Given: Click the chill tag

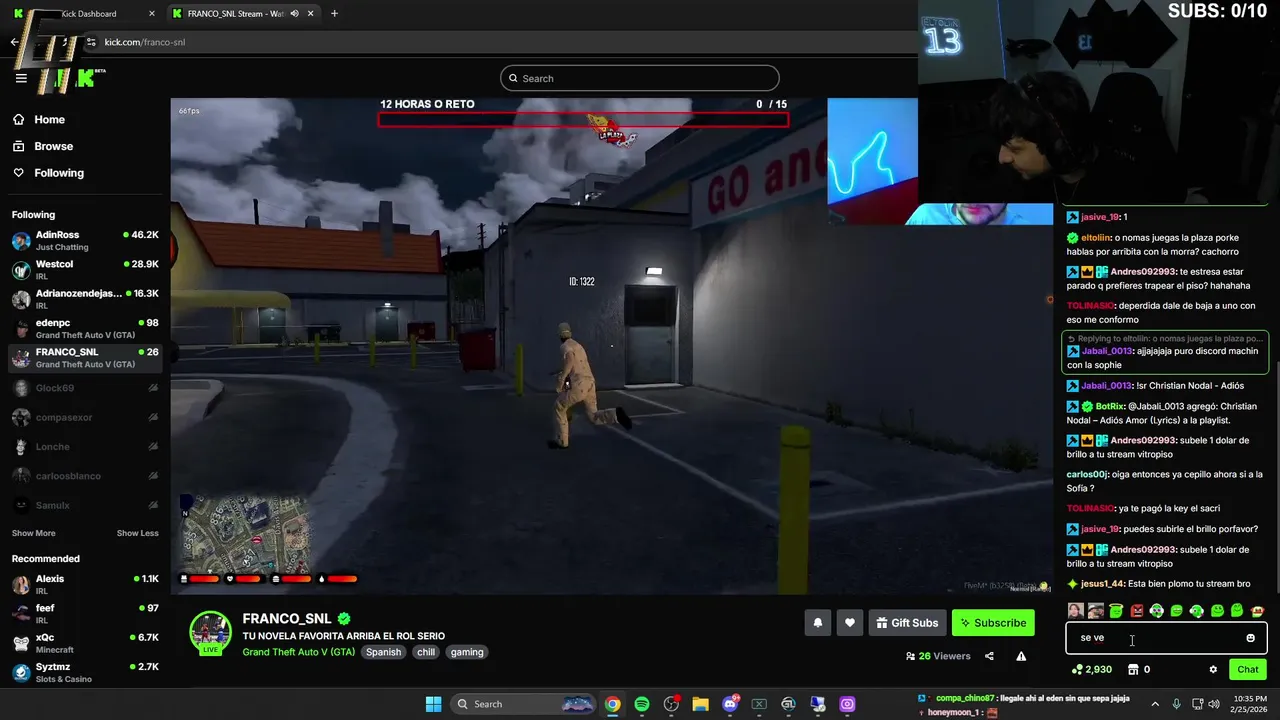Looking at the screenshot, I should (x=426, y=652).
